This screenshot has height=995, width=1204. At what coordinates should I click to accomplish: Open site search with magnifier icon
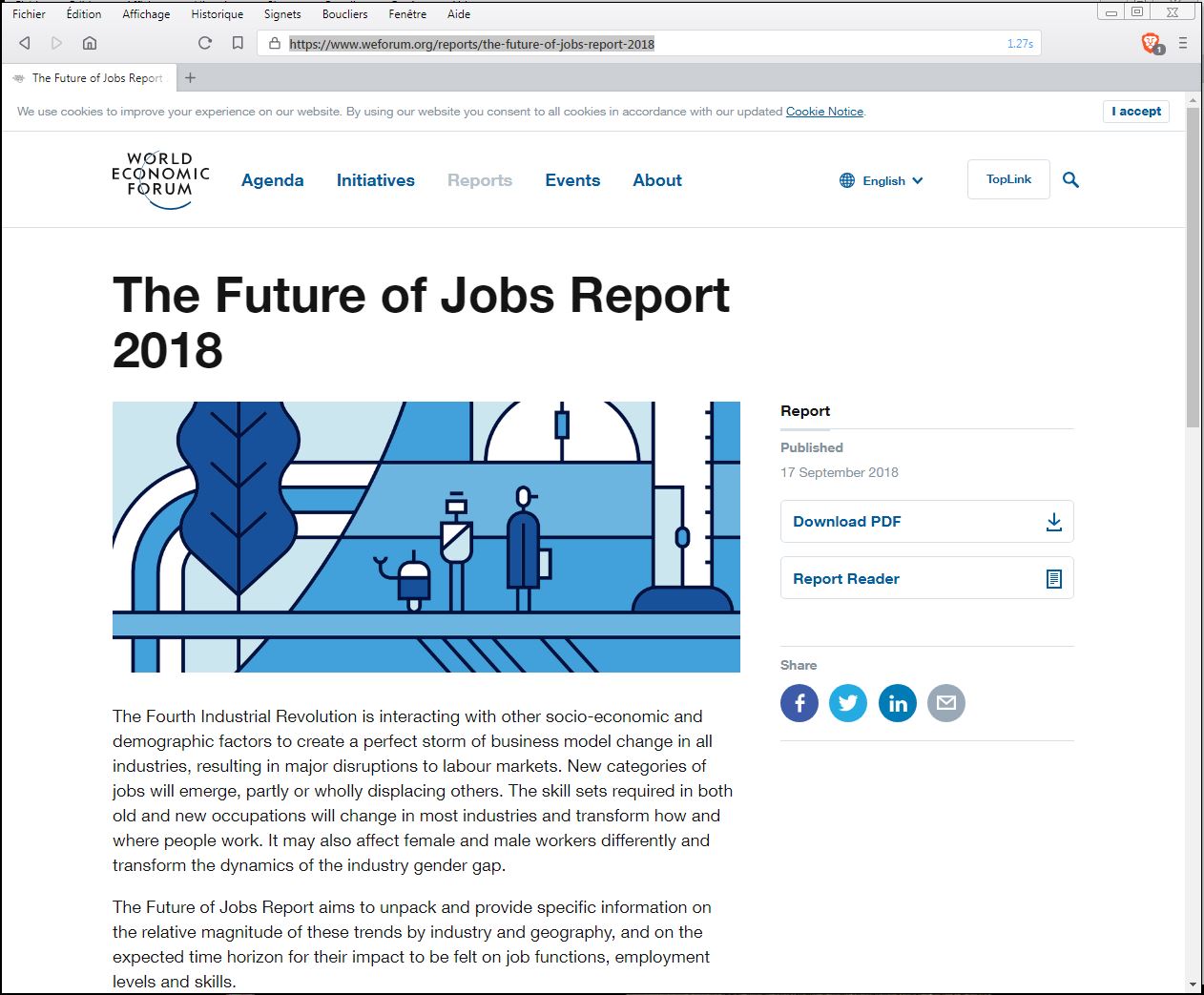point(1070,179)
